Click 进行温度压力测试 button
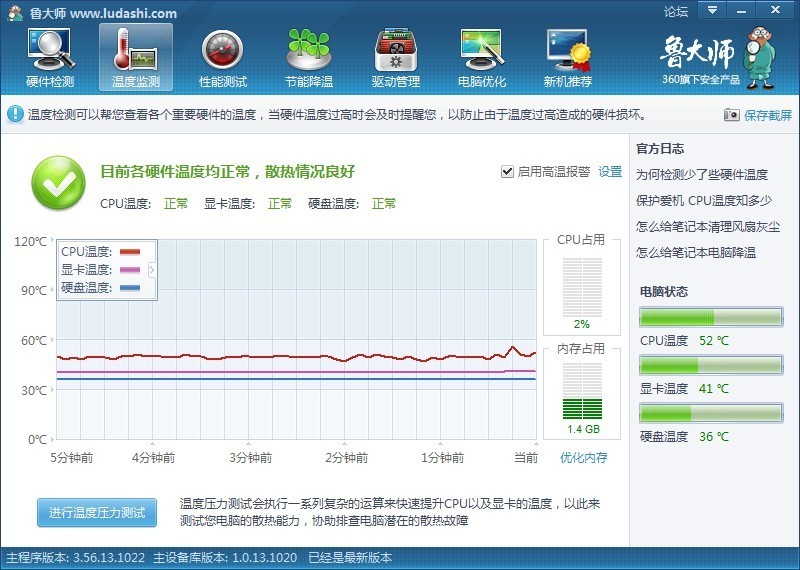Viewport: 800px width, 570px height. coord(97,512)
